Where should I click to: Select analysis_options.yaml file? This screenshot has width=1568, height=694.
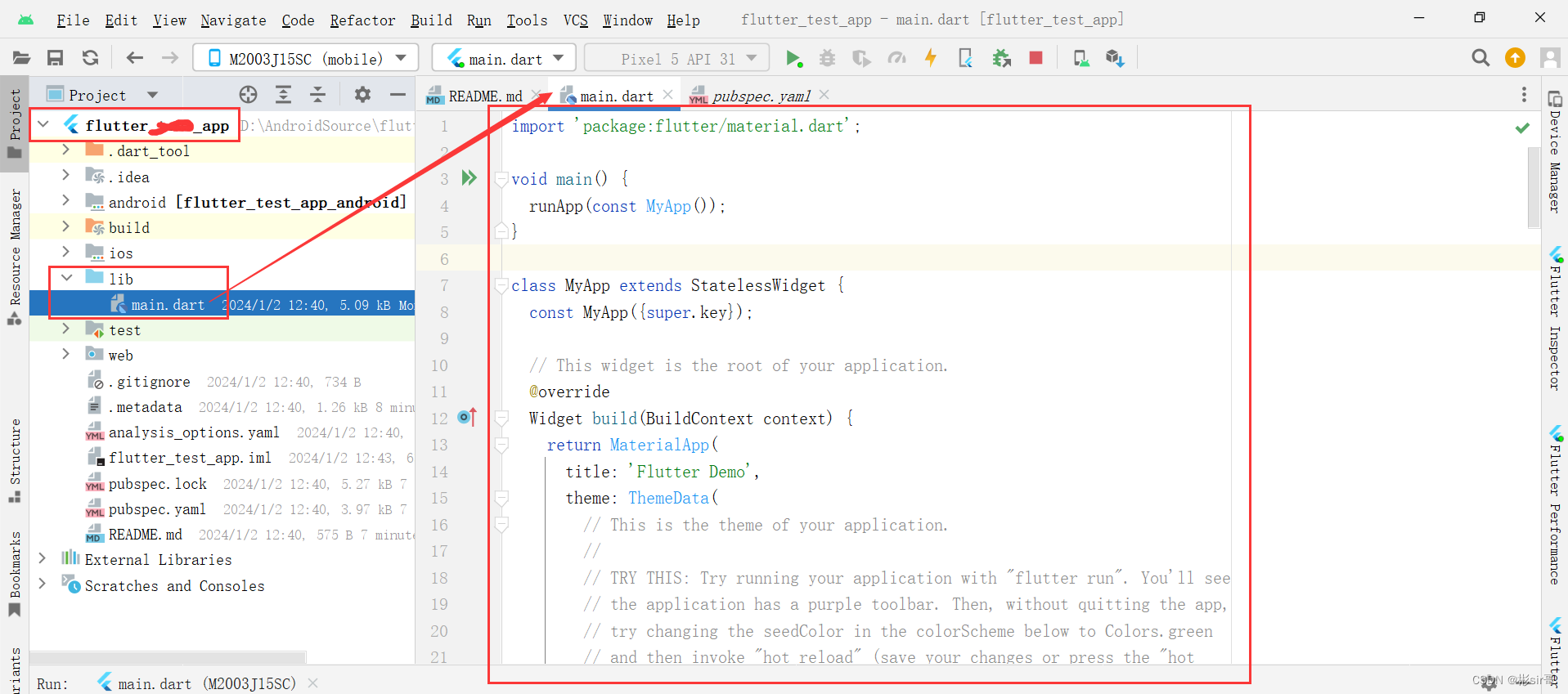[194, 432]
